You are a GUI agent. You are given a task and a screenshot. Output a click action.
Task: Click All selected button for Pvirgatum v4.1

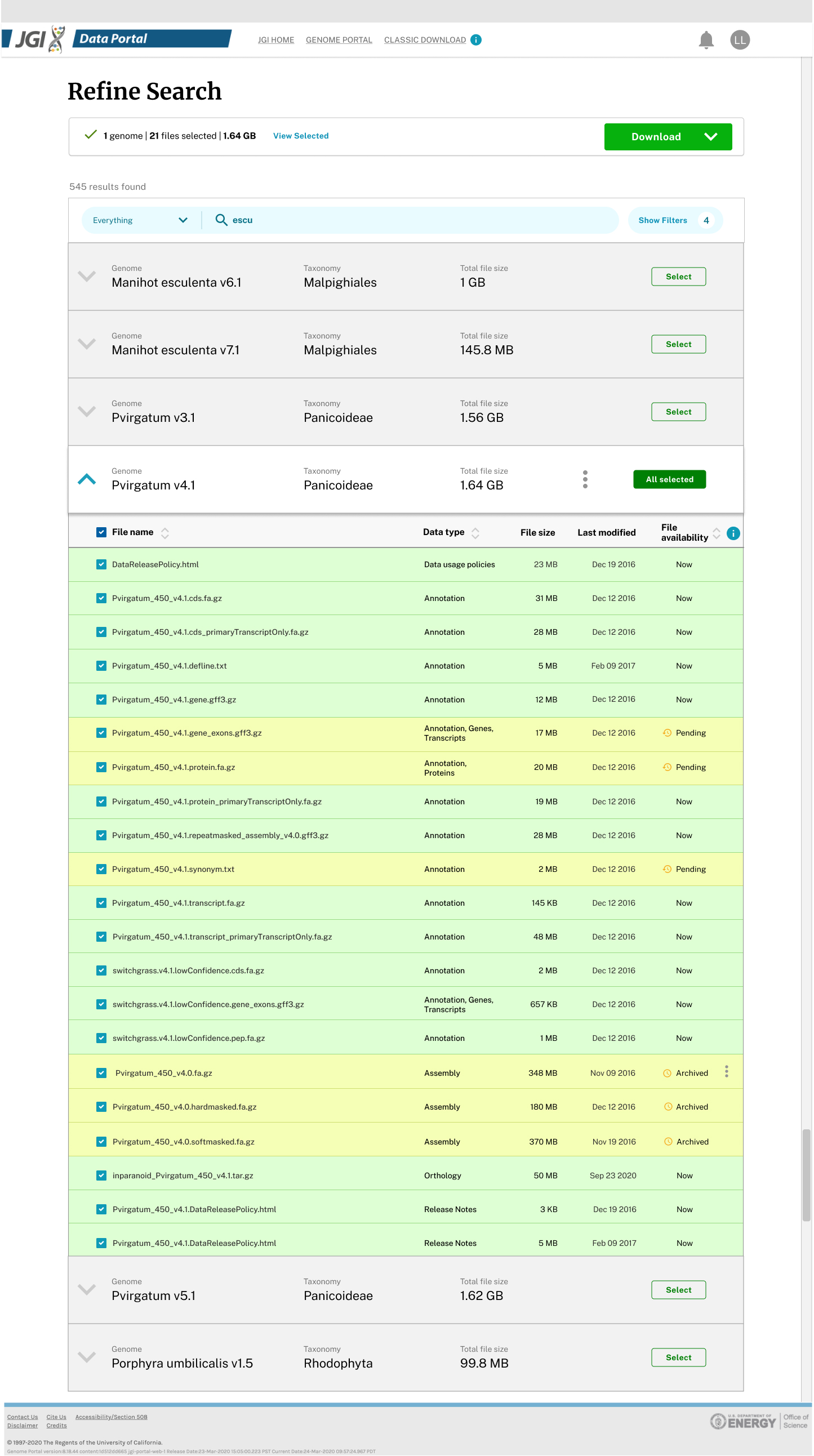point(669,479)
